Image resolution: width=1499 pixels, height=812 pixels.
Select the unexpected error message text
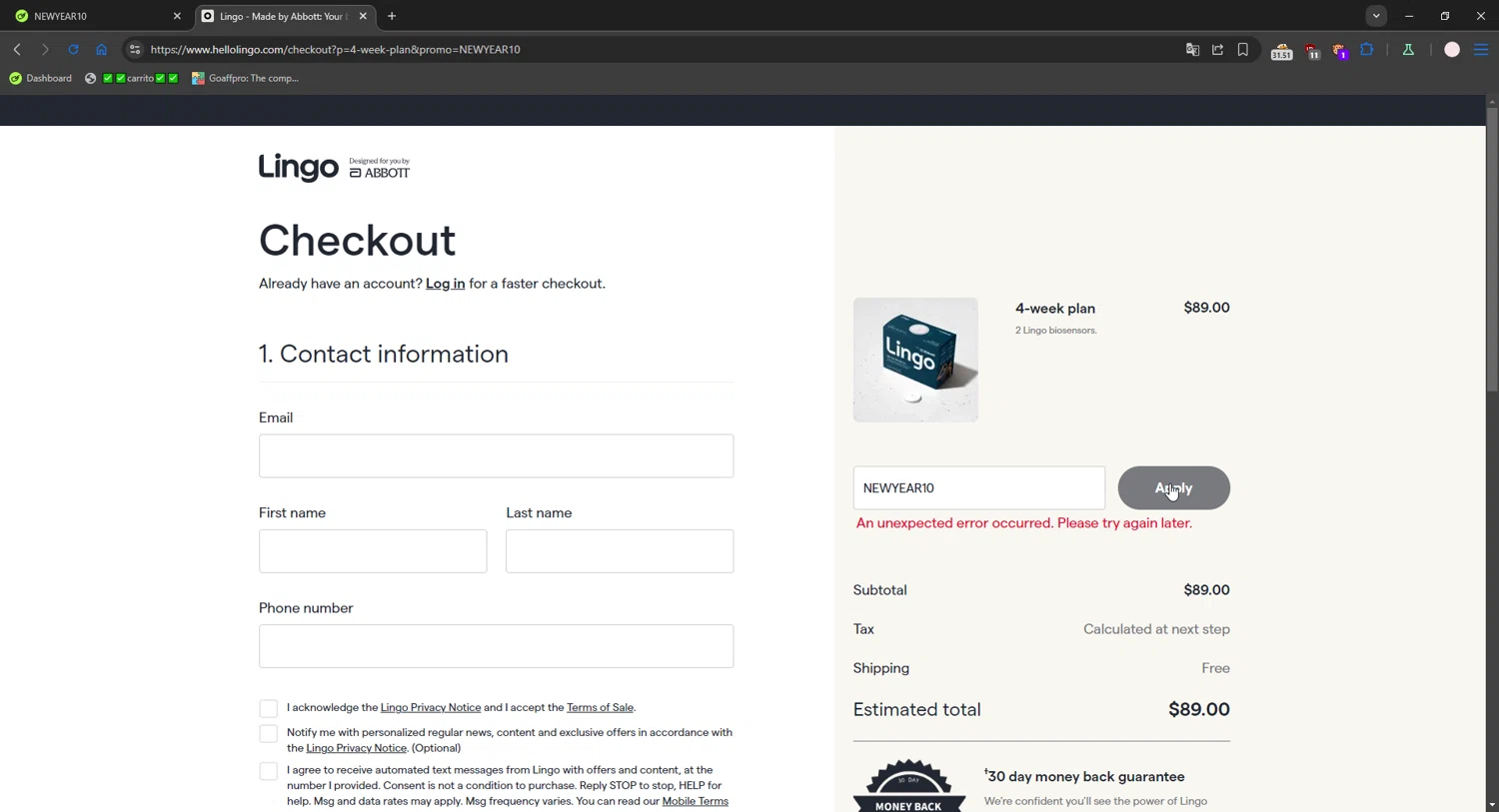(1024, 523)
